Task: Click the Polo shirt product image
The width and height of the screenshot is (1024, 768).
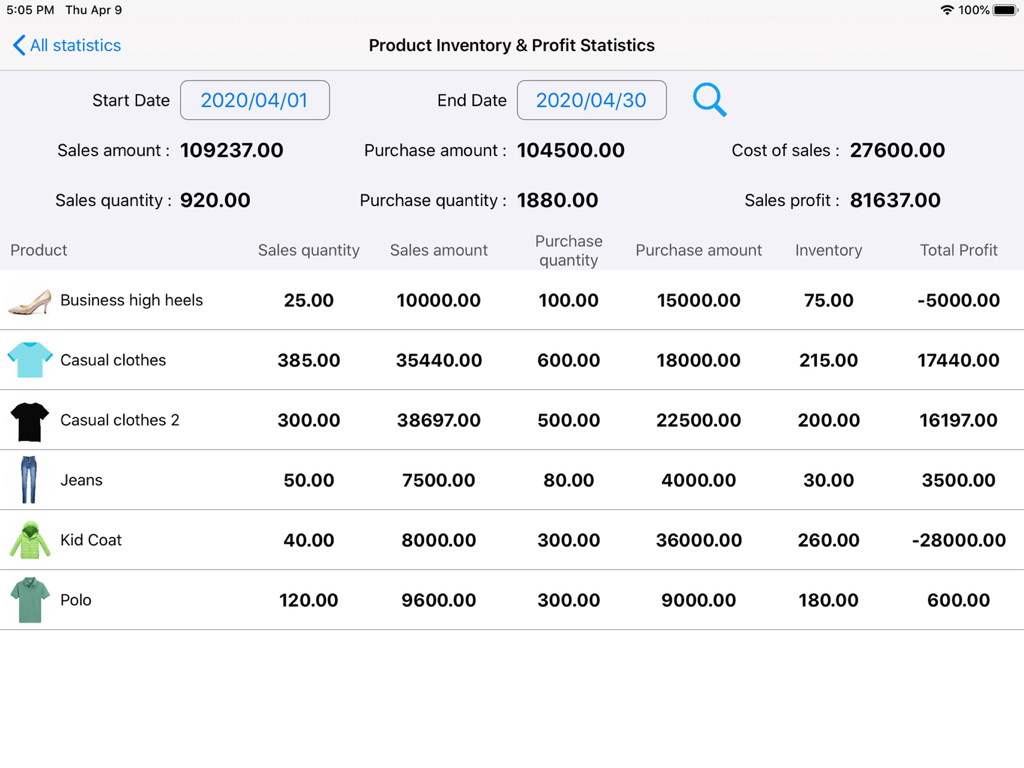Action: pos(29,600)
